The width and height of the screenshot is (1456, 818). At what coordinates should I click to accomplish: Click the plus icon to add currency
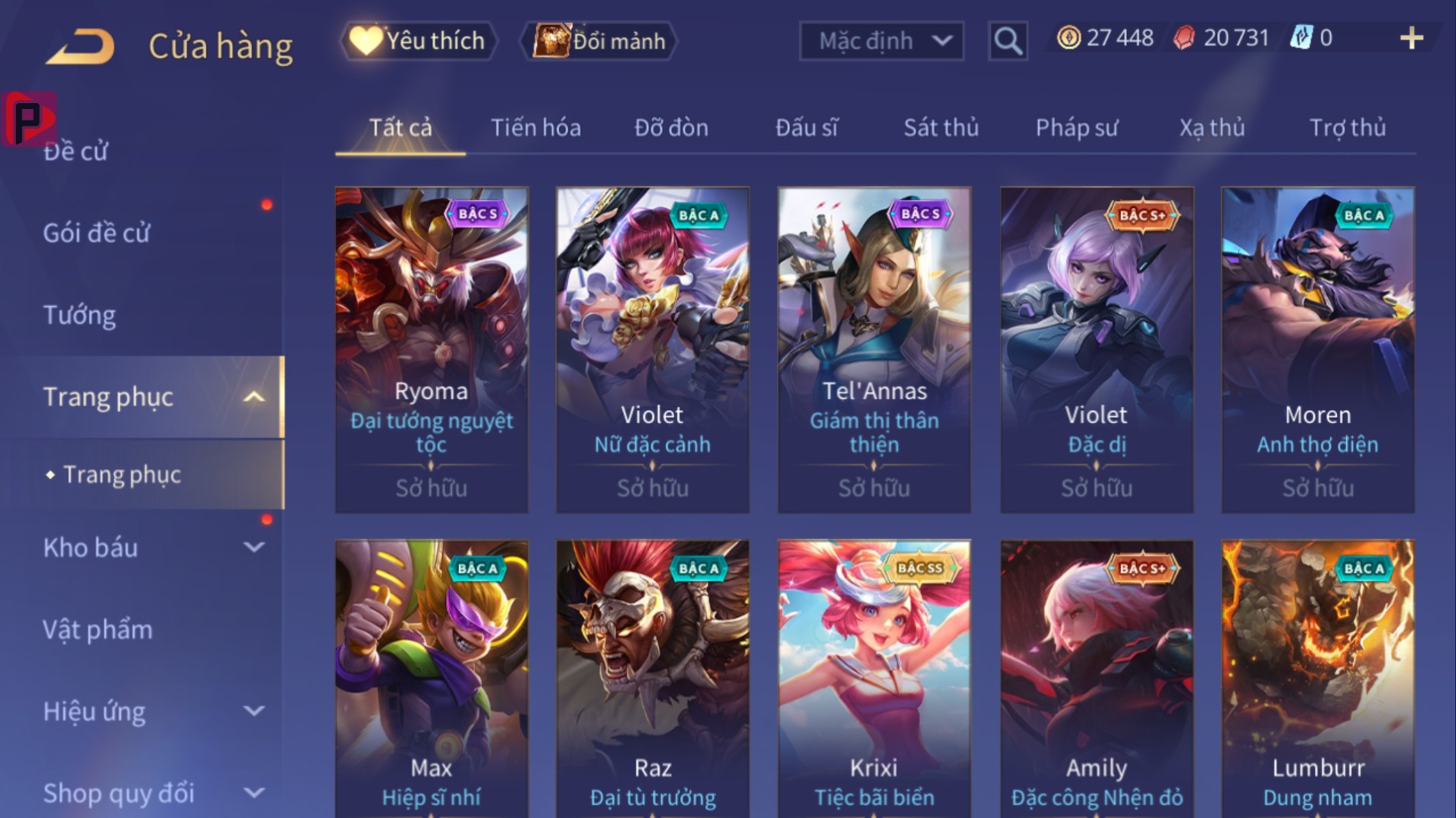click(1412, 38)
